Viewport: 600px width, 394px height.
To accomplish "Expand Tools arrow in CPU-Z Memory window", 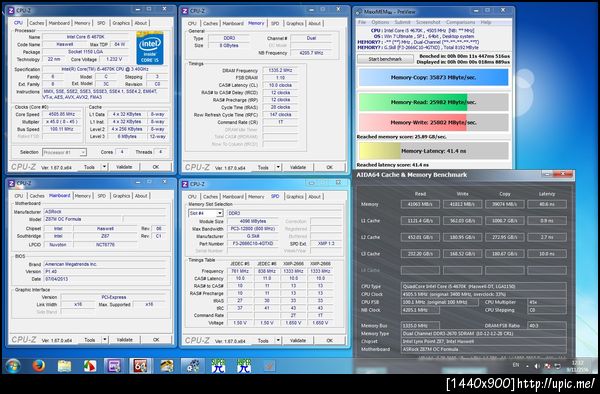I will (278, 167).
